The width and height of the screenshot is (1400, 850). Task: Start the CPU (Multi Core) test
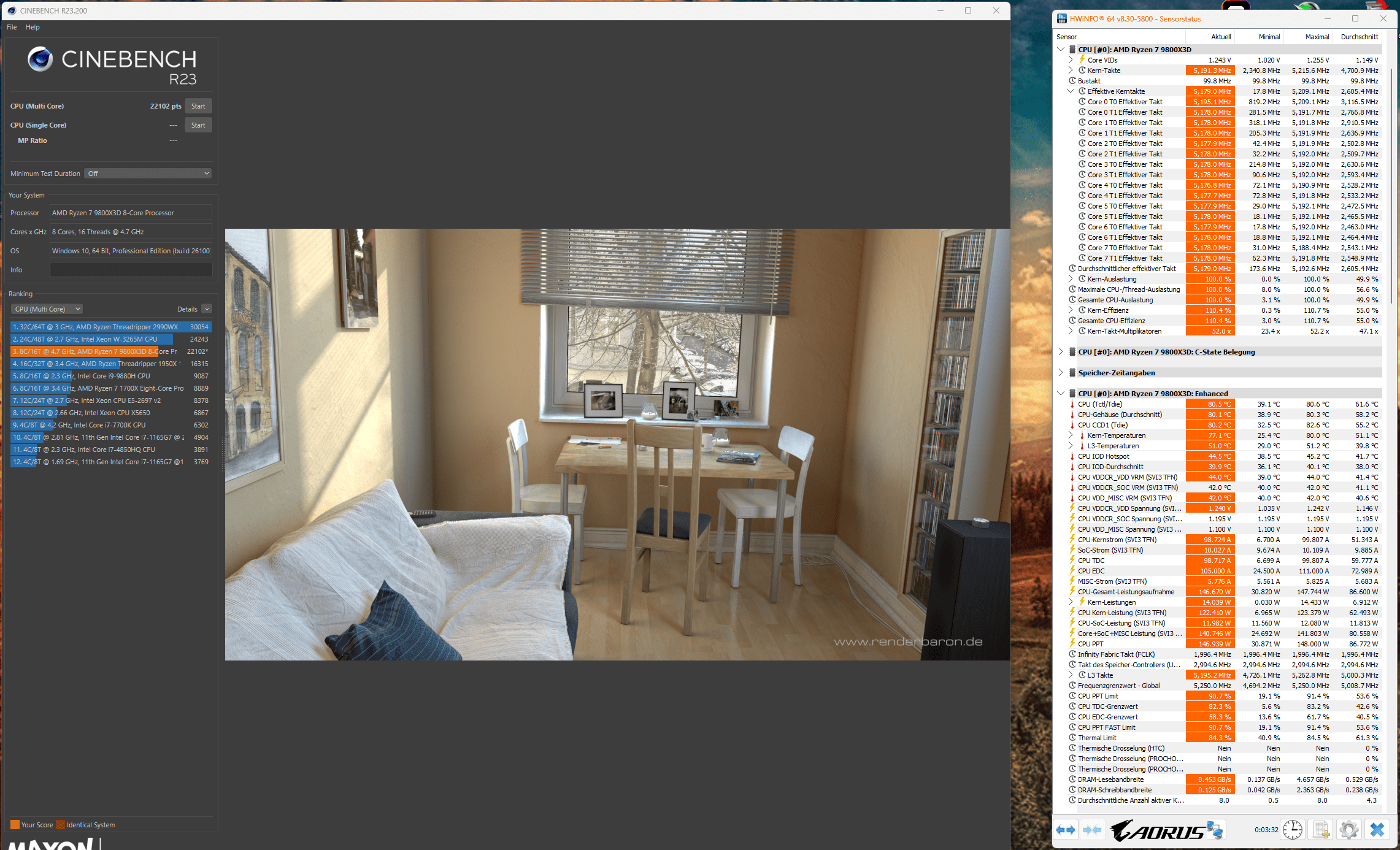(198, 106)
